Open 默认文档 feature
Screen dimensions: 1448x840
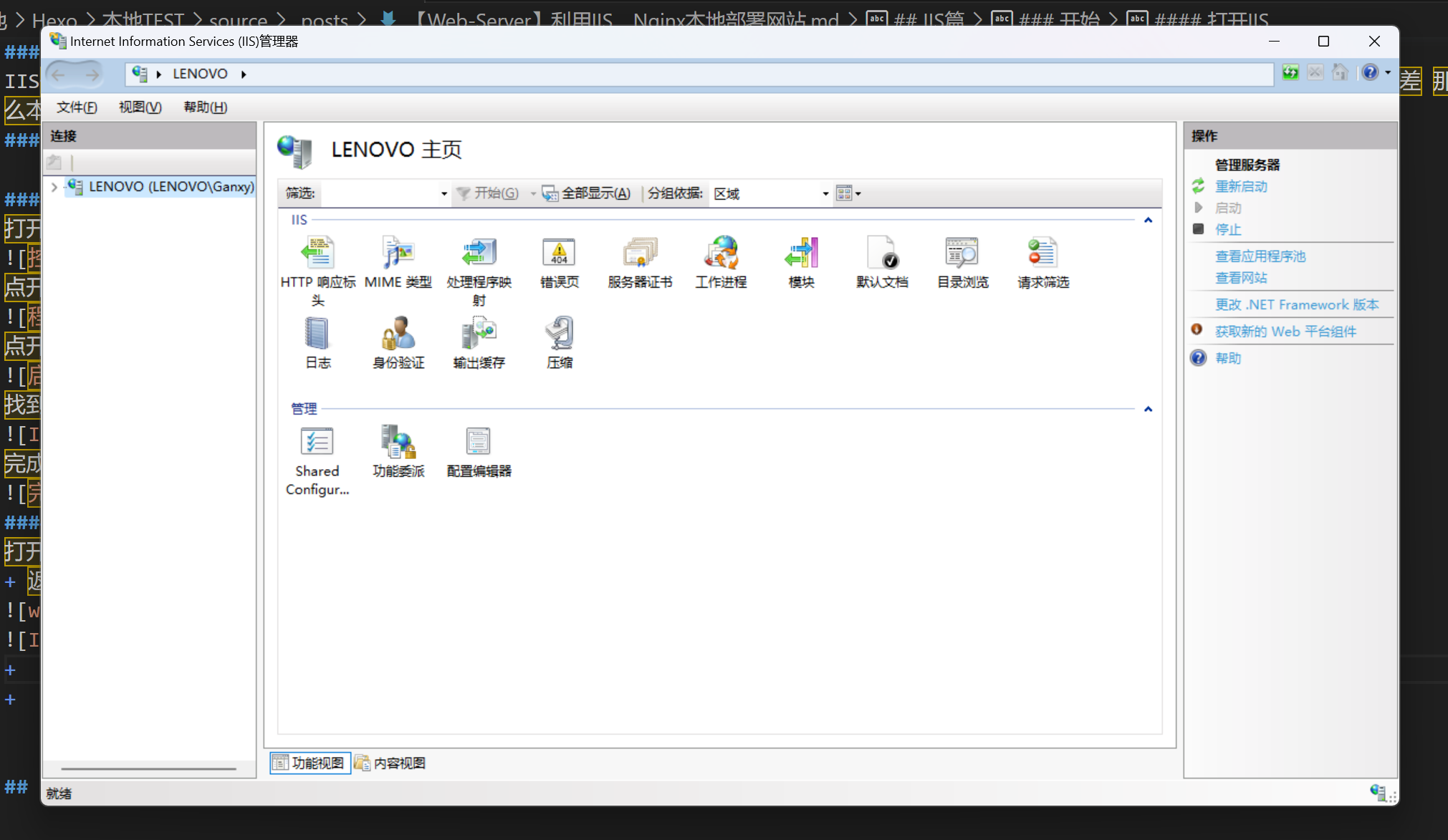(882, 262)
